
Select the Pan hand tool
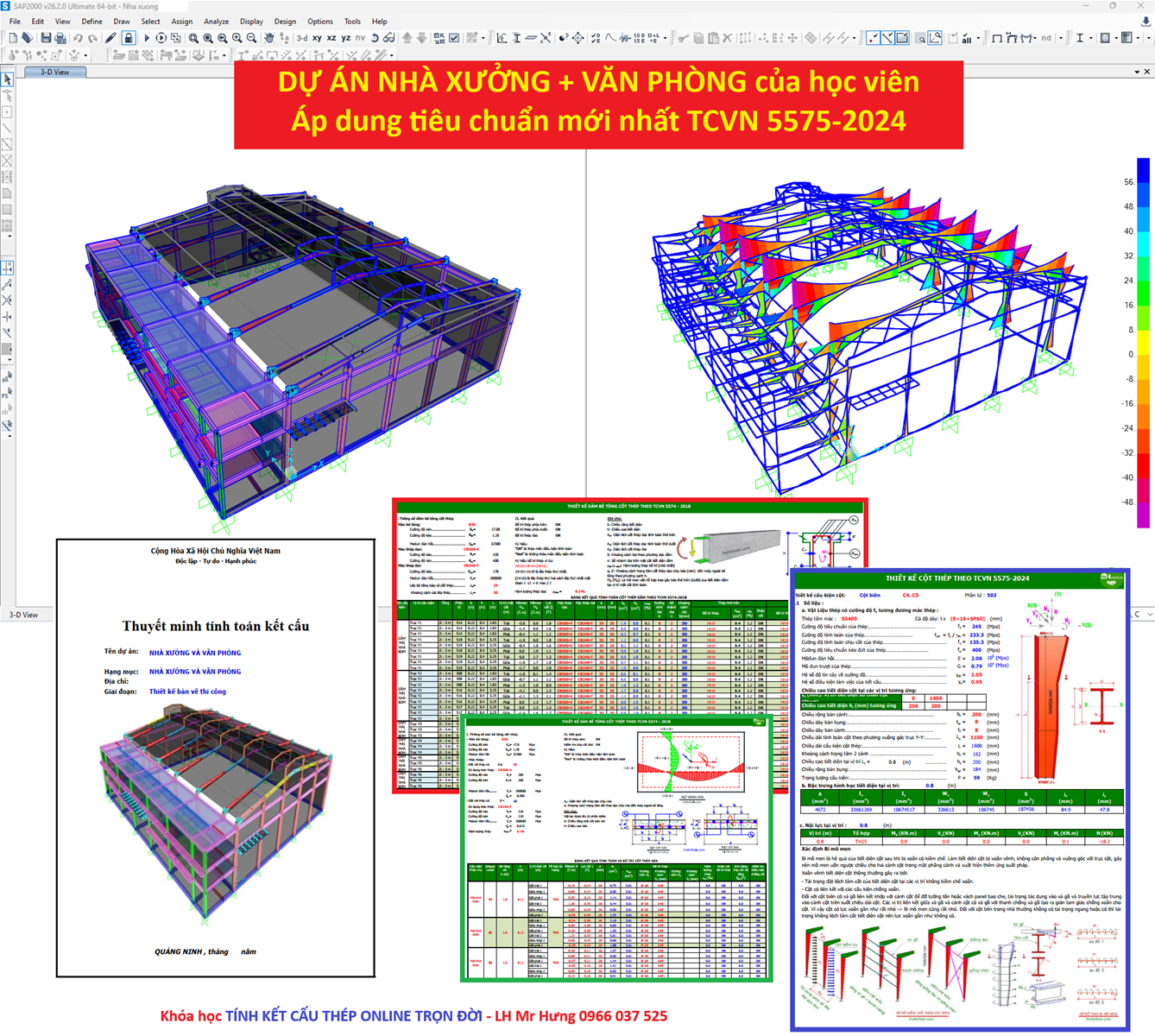(269, 38)
